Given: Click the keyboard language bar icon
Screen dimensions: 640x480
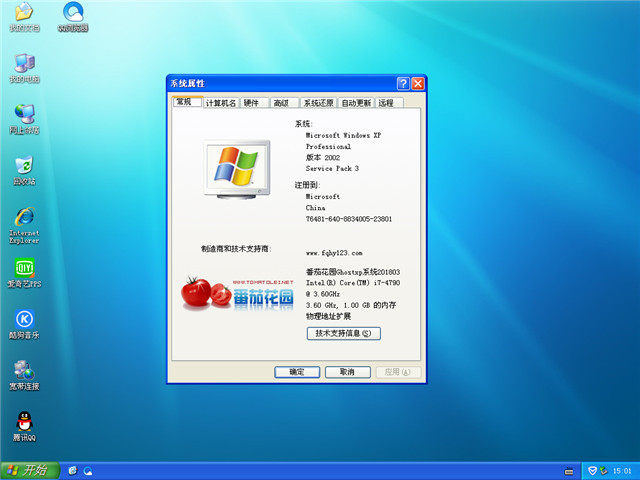Looking at the screenshot, I should click(x=569, y=471).
